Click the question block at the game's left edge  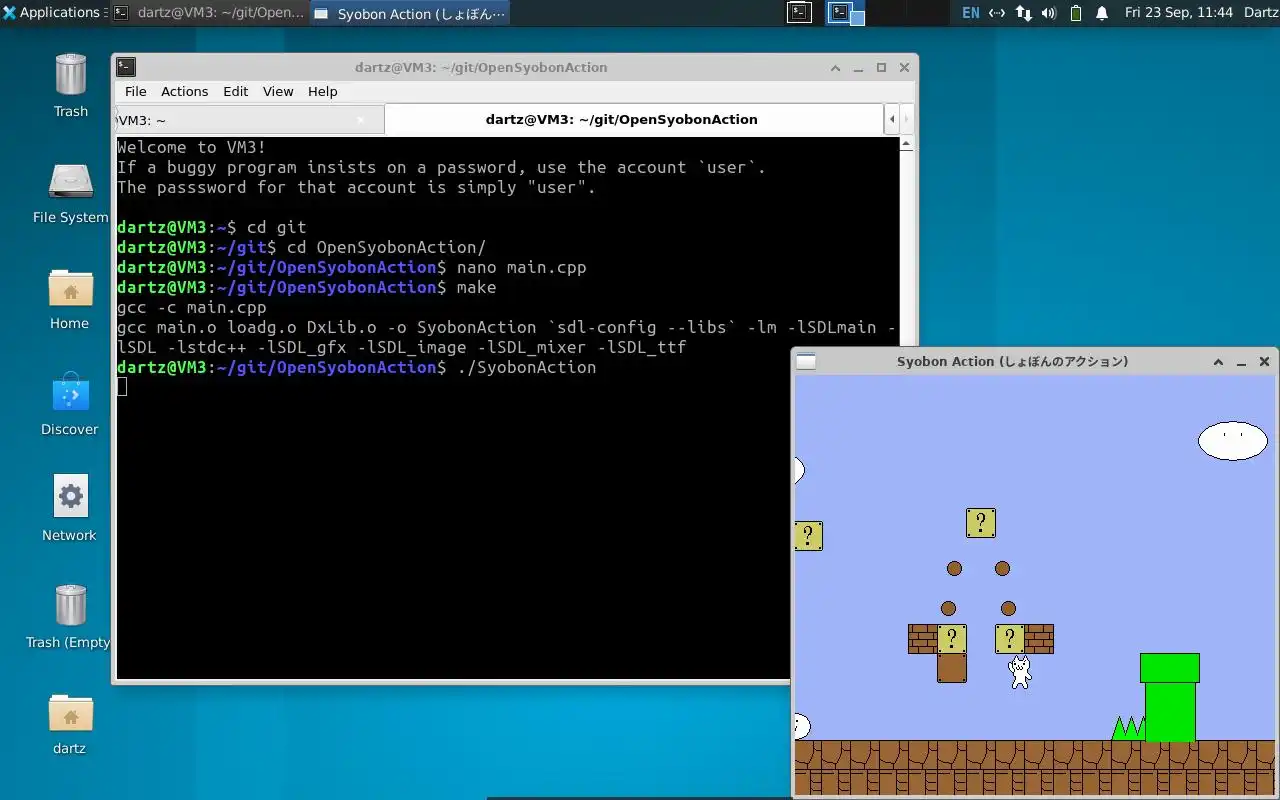click(808, 536)
